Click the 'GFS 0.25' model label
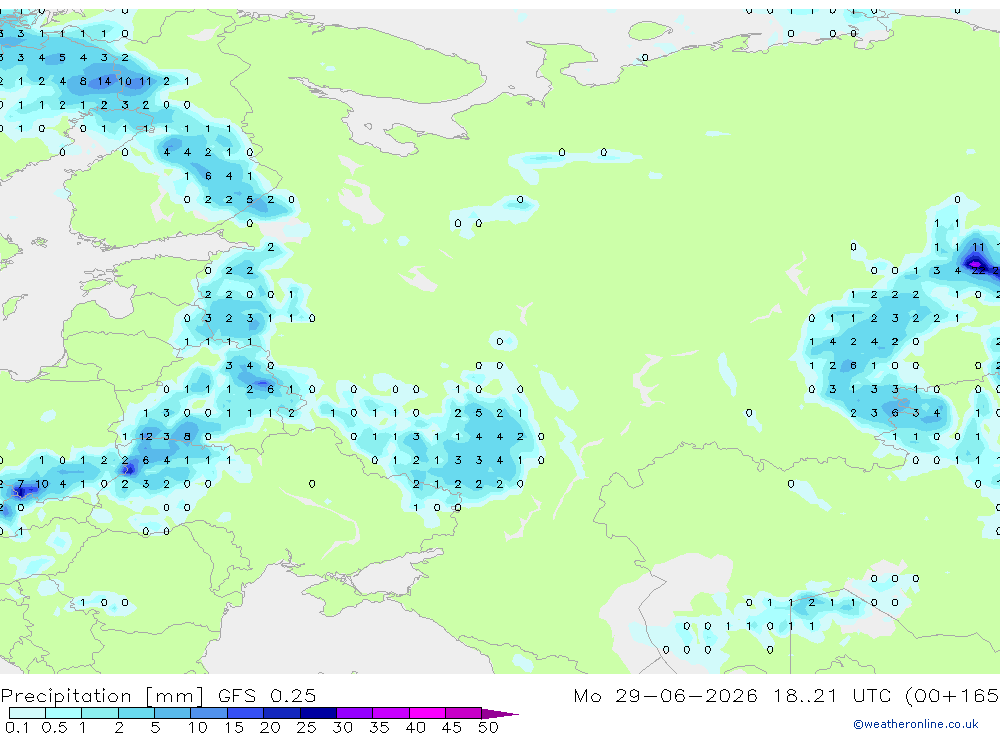This screenshot has width=1000, height=733. tap(267, 695)
